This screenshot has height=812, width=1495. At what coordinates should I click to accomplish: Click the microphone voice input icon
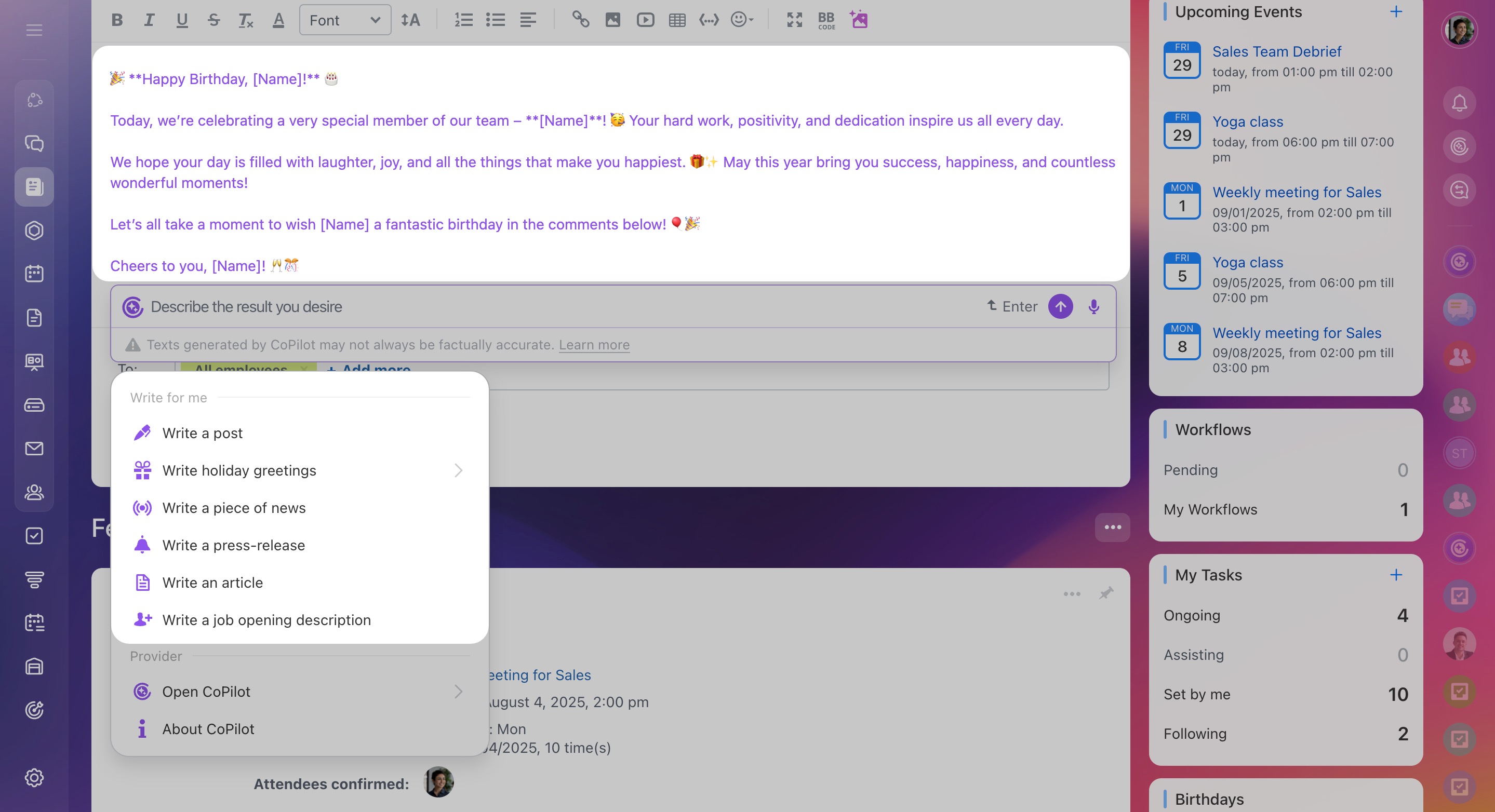[1093, 307]
